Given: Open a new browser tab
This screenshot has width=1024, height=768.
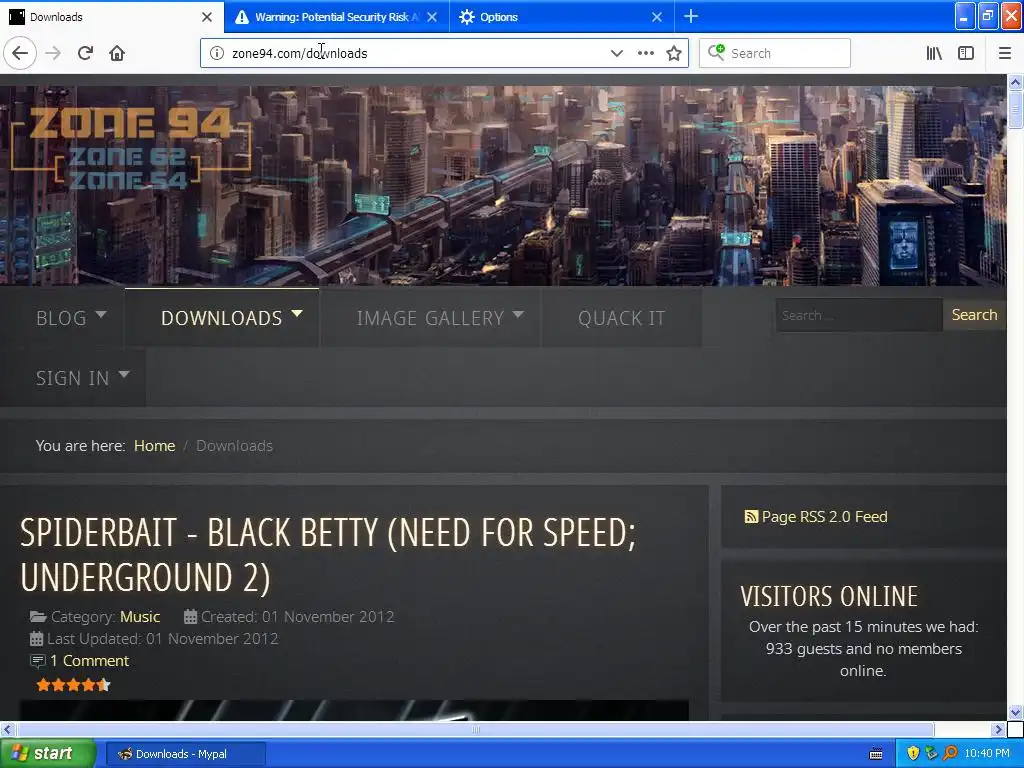Looking at the screenshot, I should point(691,16).
